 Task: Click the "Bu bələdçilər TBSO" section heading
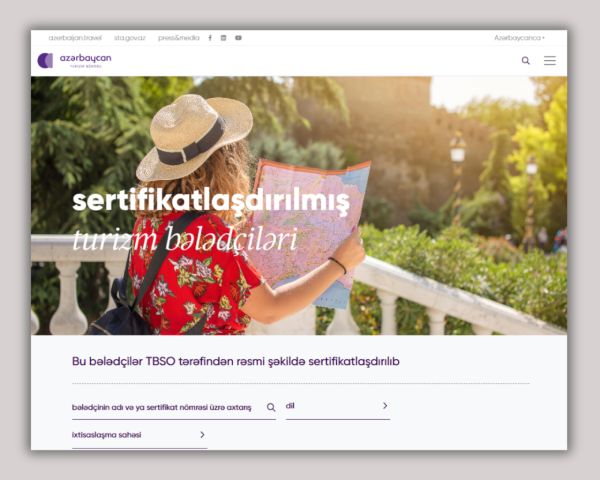236,361
